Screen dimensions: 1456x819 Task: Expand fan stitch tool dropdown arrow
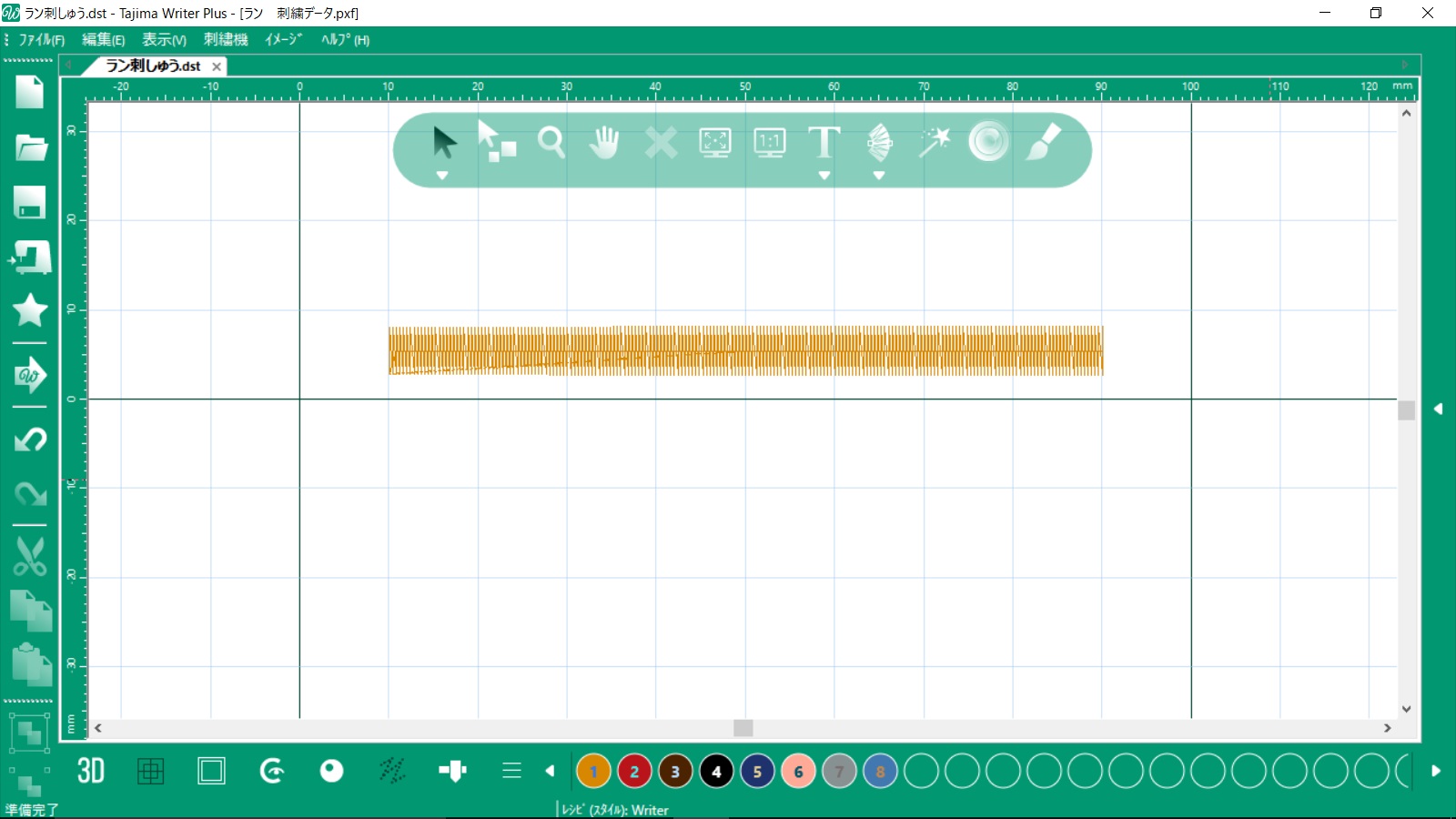click(879, 176)
